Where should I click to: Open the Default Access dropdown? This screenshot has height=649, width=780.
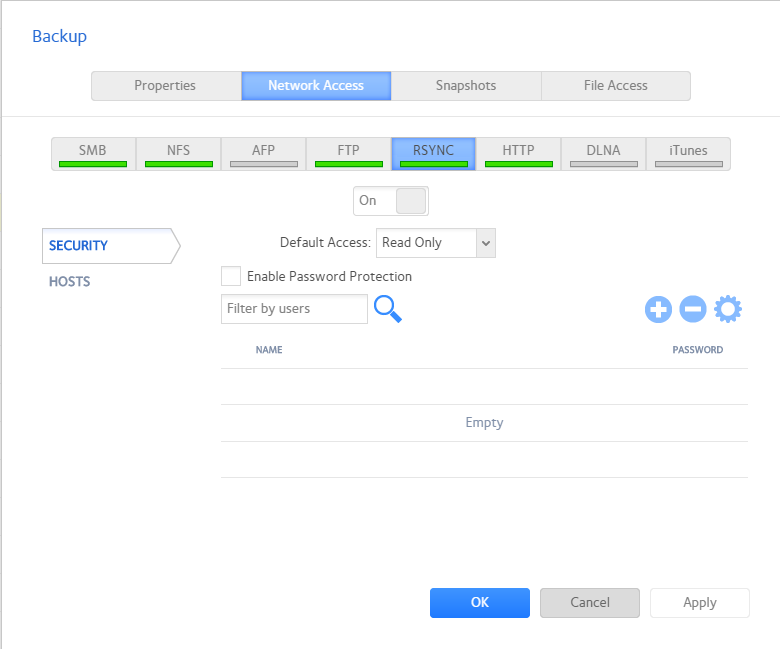pos(435,243)
